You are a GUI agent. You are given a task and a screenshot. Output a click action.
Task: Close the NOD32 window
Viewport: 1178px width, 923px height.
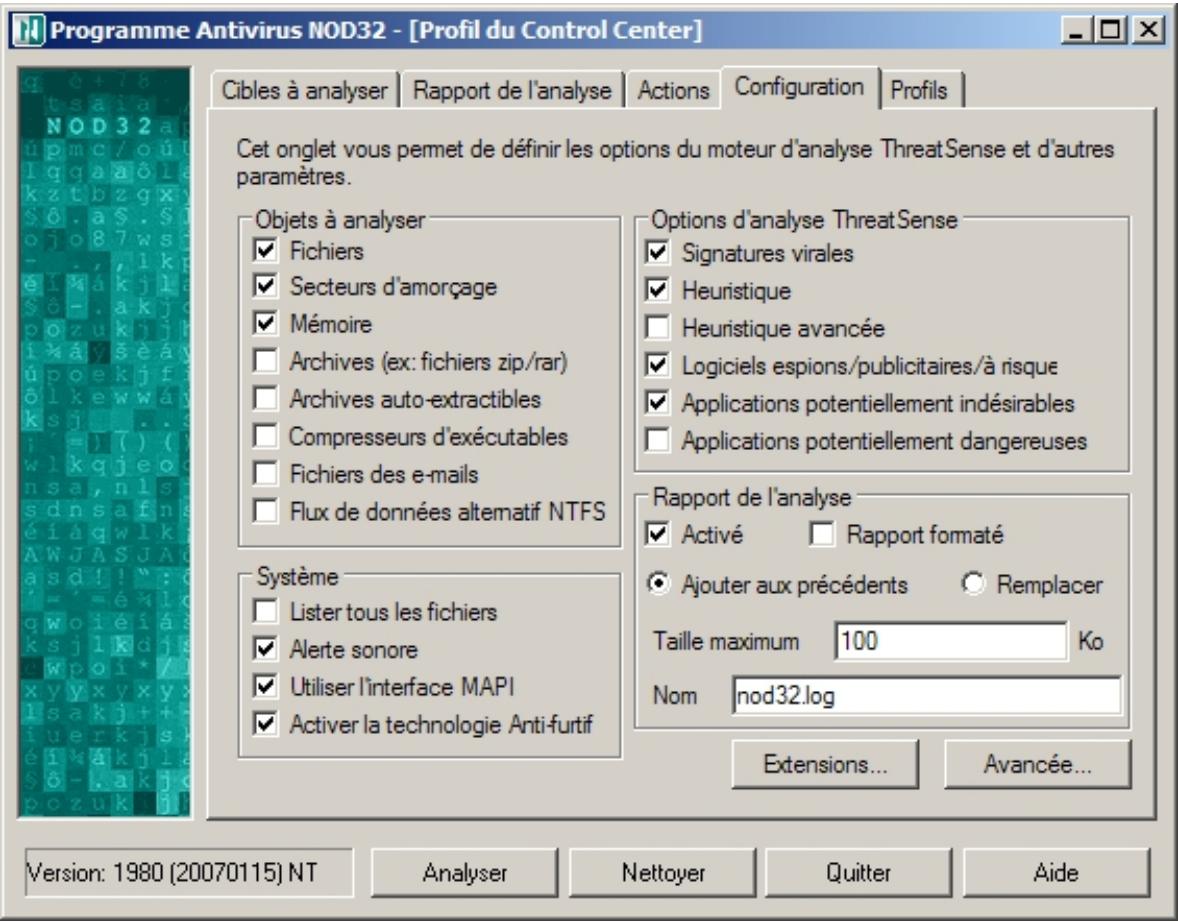pos(1149,31)
